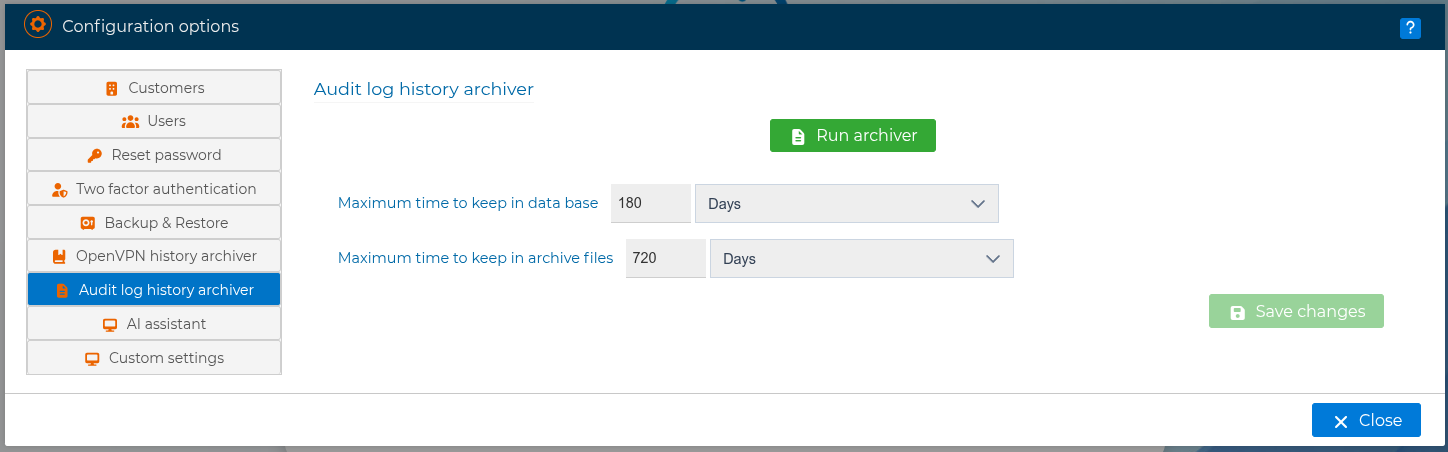Open the data base time unit dropdown

pos(846,203)
